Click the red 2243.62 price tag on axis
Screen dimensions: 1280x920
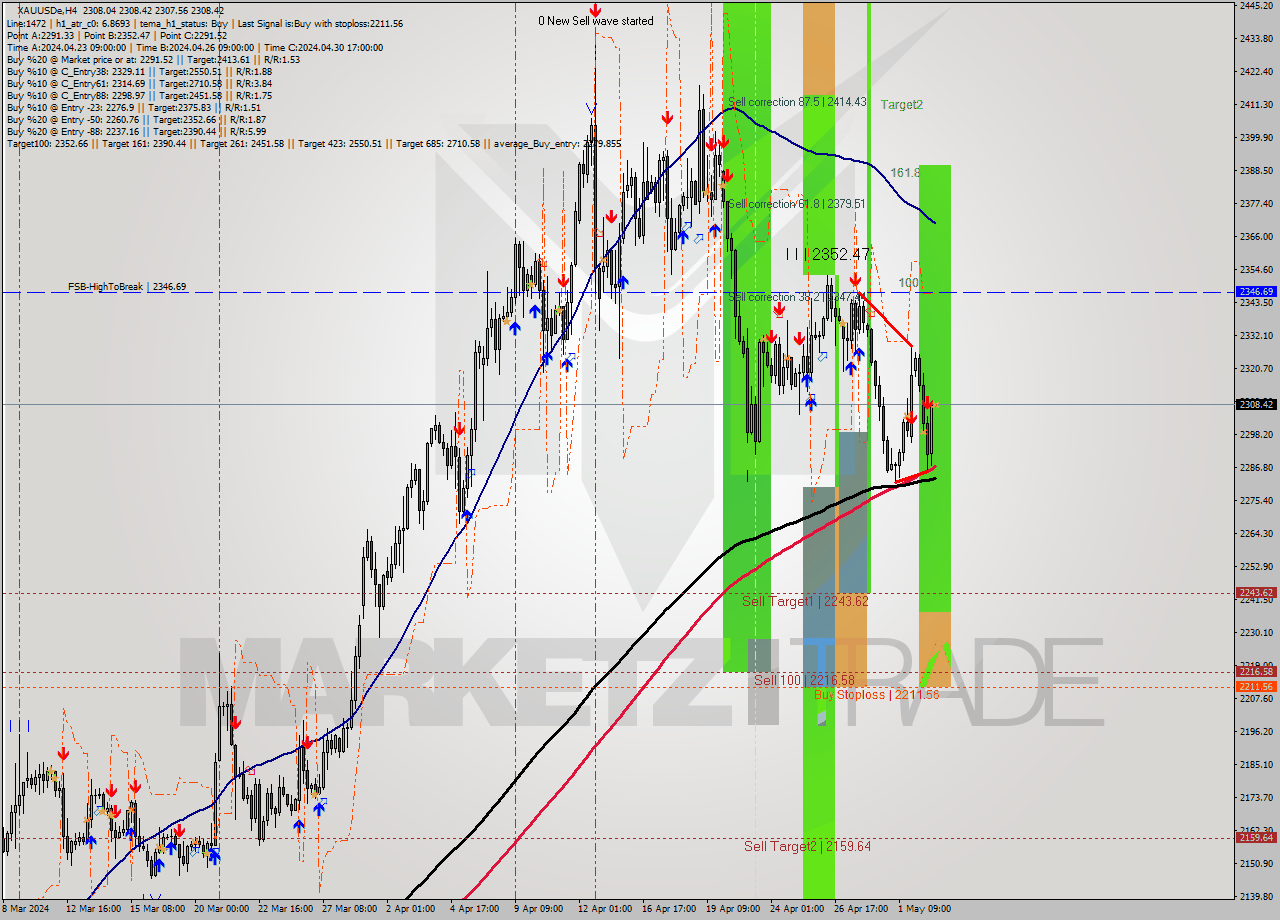(1256, 593)
